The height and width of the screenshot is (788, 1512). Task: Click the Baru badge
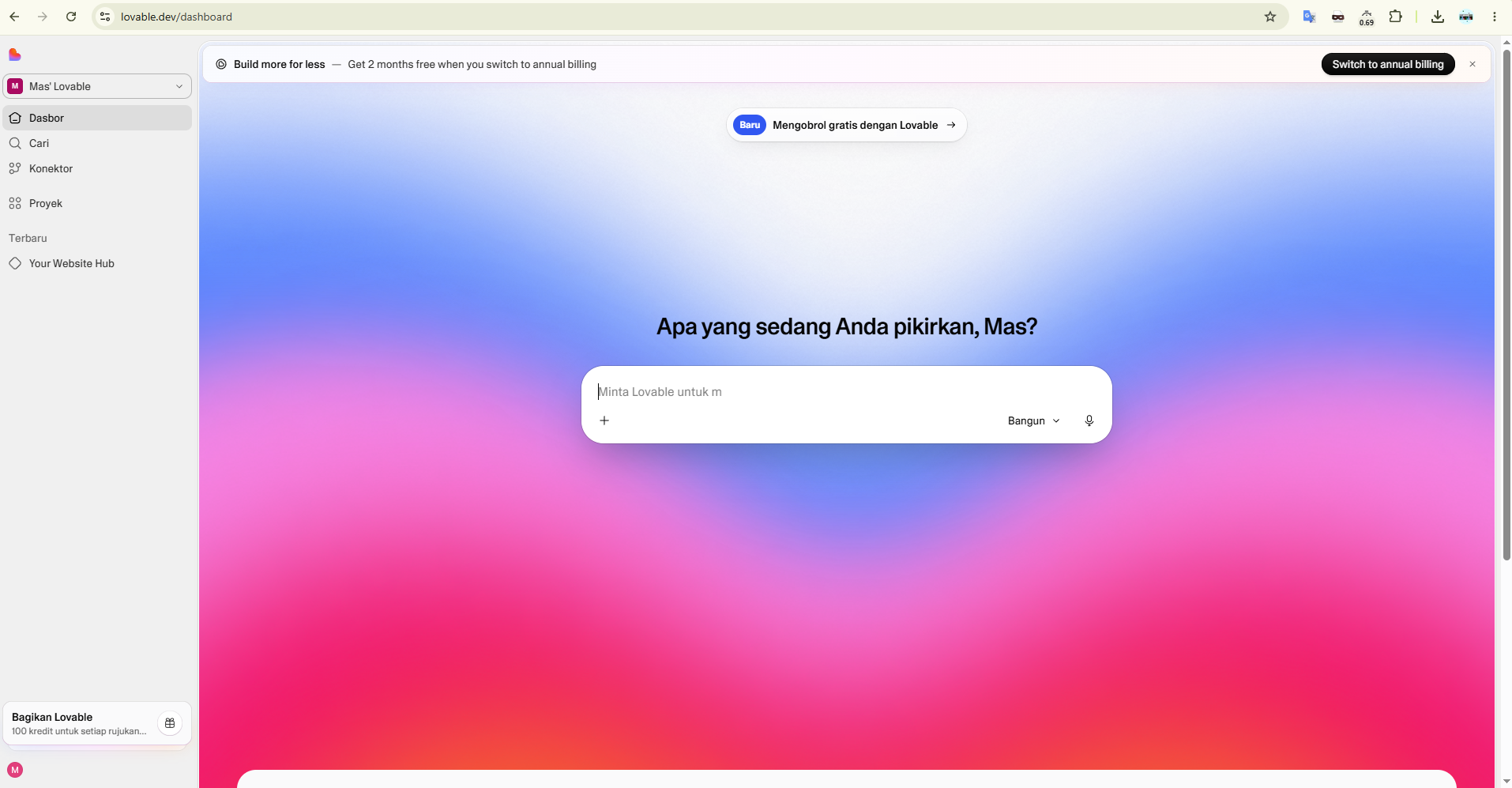click(750, 125)
